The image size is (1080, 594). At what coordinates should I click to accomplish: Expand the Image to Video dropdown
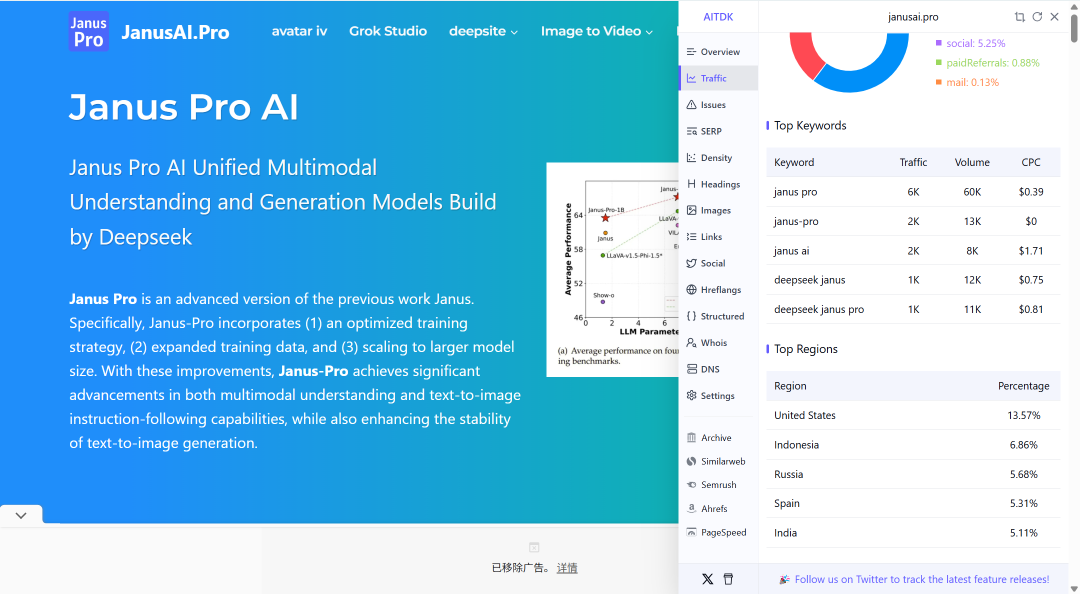pyautogui.click(x=596, y=31)
